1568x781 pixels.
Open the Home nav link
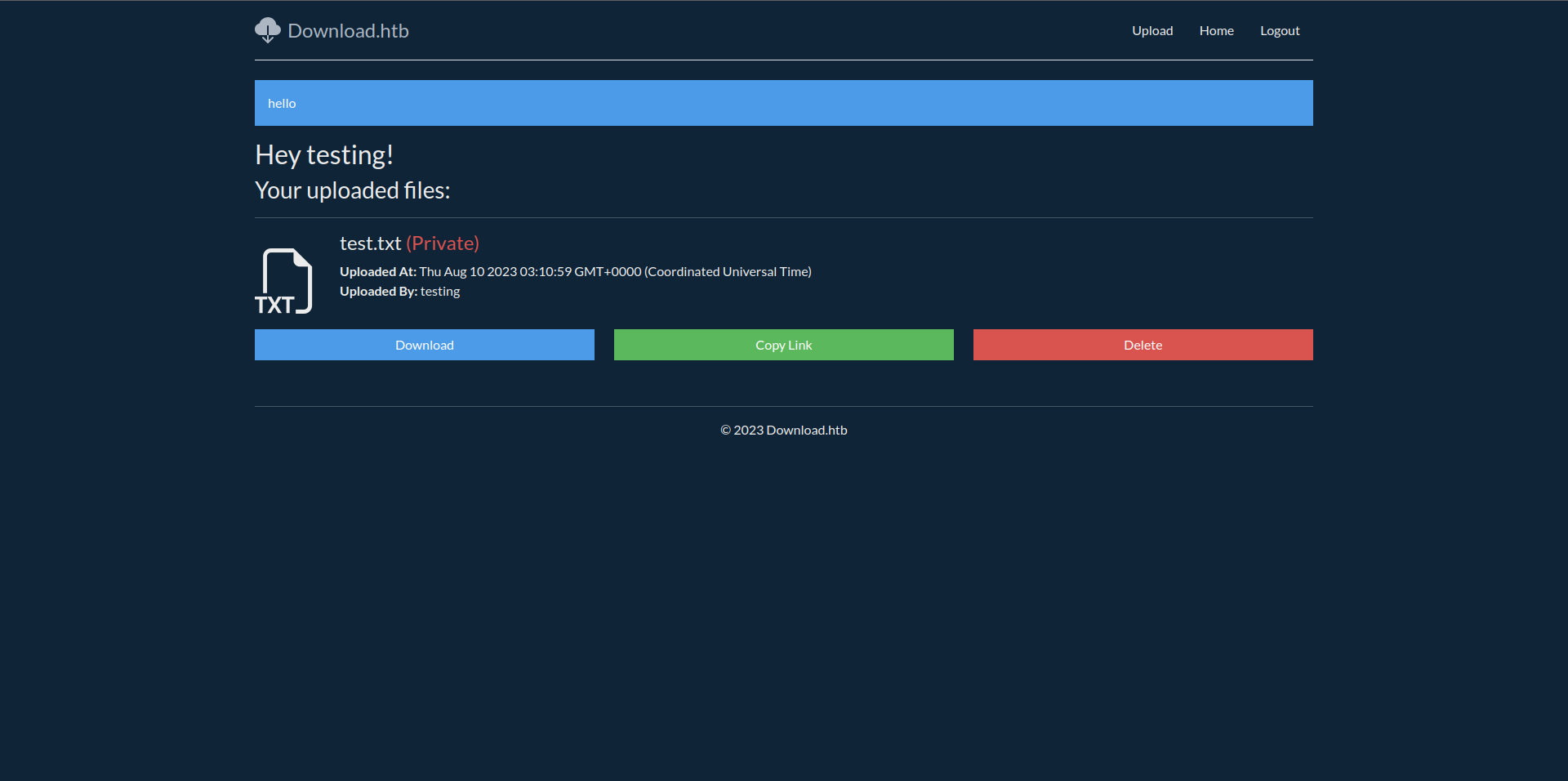point(1216,31)
